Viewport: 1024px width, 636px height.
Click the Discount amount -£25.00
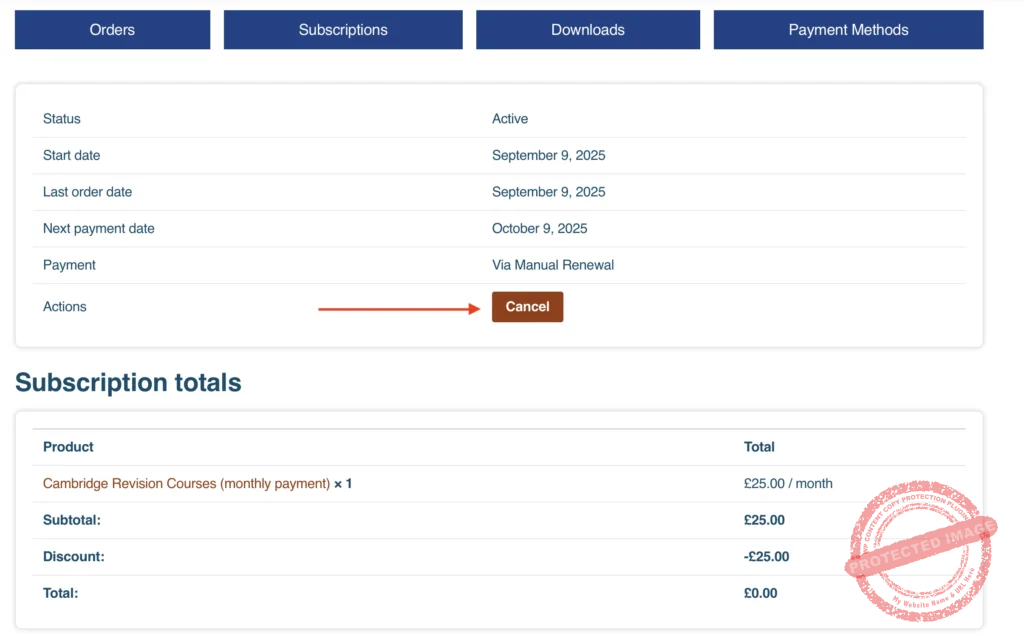766,557
